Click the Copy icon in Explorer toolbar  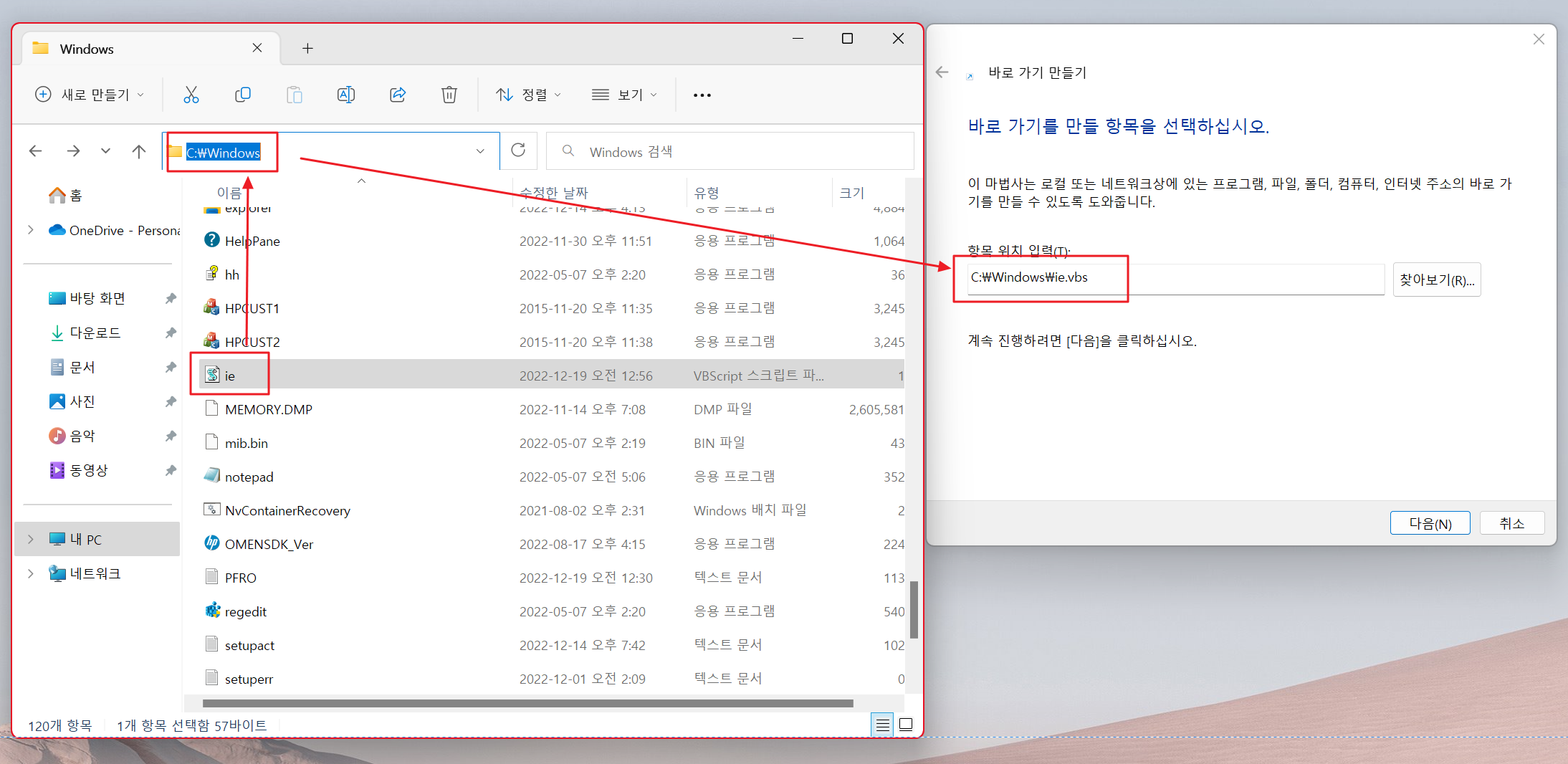point(243,95)
